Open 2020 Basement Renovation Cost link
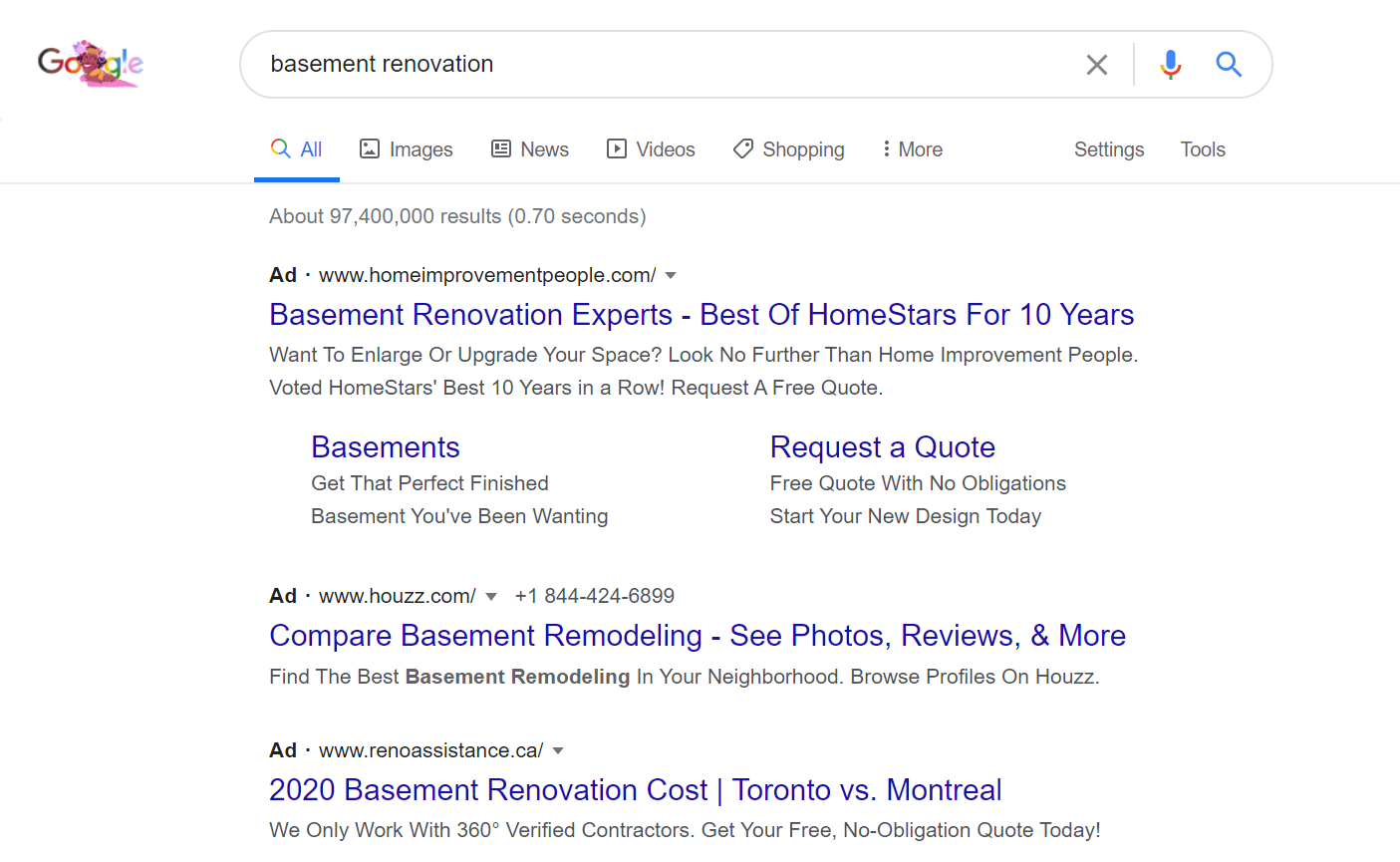1400x862 pixels. click(x=636, y=790)
